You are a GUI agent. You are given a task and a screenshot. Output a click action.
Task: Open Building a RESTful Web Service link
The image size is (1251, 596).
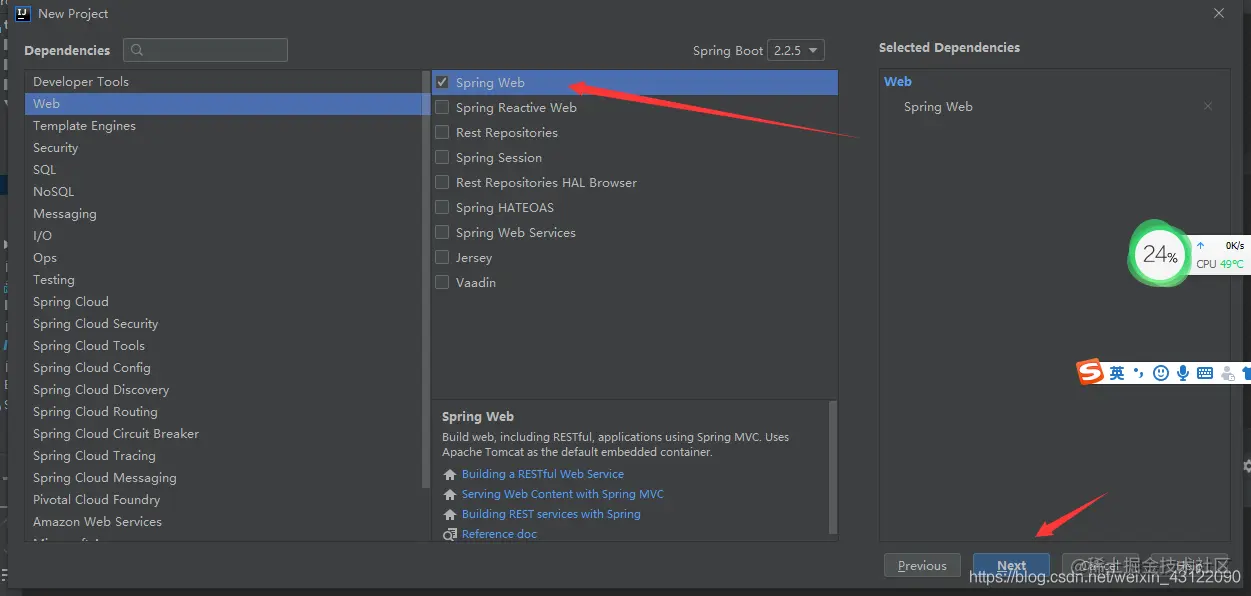coord(543,474)
